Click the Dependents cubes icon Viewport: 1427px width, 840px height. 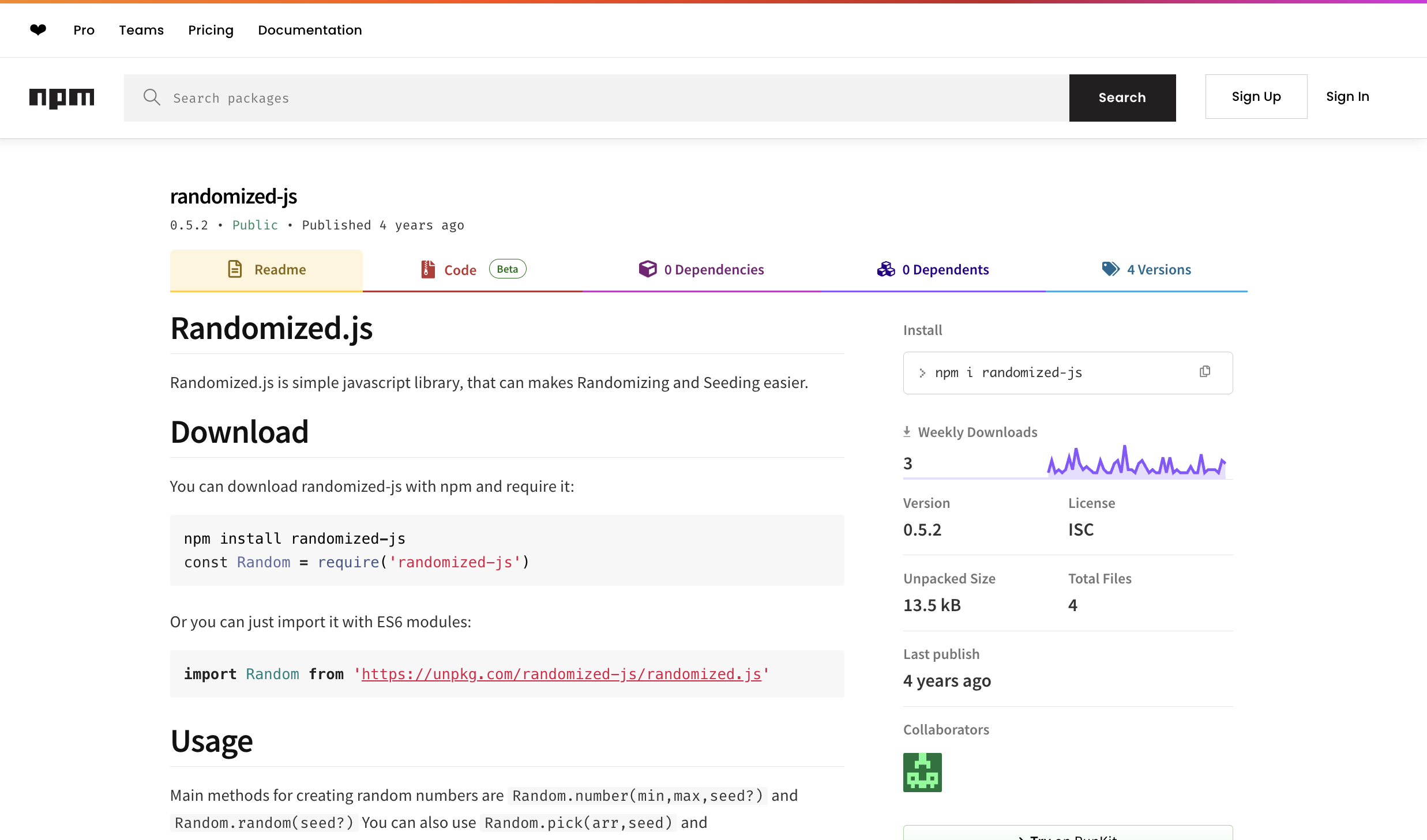(x=886, y=269)
